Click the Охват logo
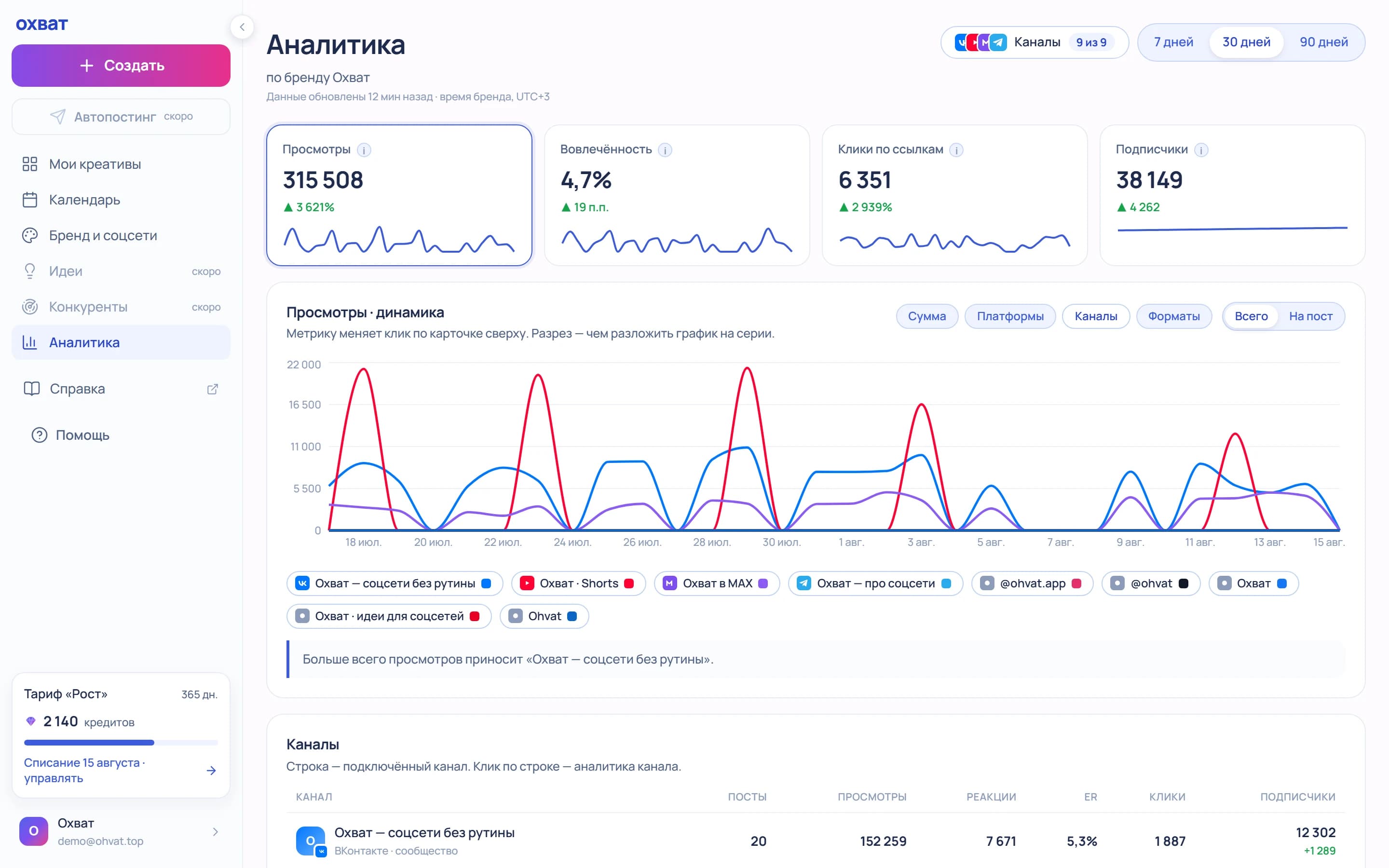Image resolution: width=1389 pixels, height=868 pixels. [42, 24]
